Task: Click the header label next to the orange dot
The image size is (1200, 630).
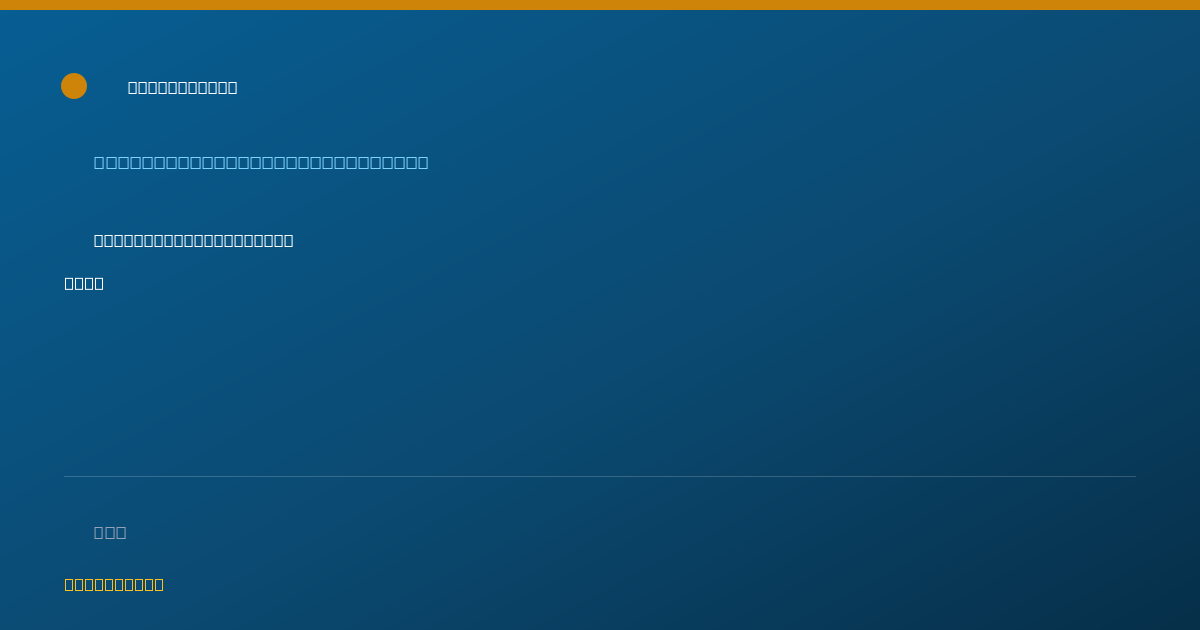Action: point(183,87)
